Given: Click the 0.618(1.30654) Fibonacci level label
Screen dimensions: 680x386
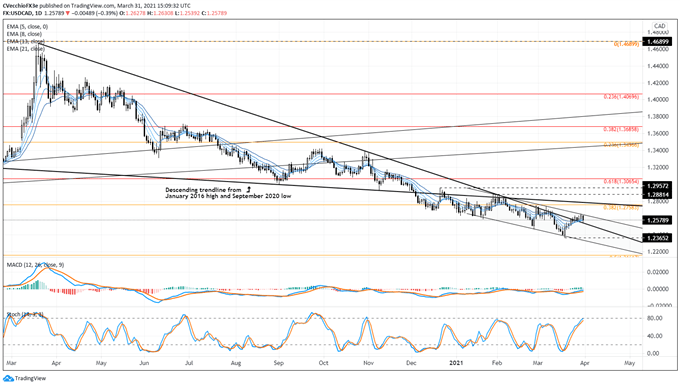Looking at the screenshot, I should pos(621,181).
